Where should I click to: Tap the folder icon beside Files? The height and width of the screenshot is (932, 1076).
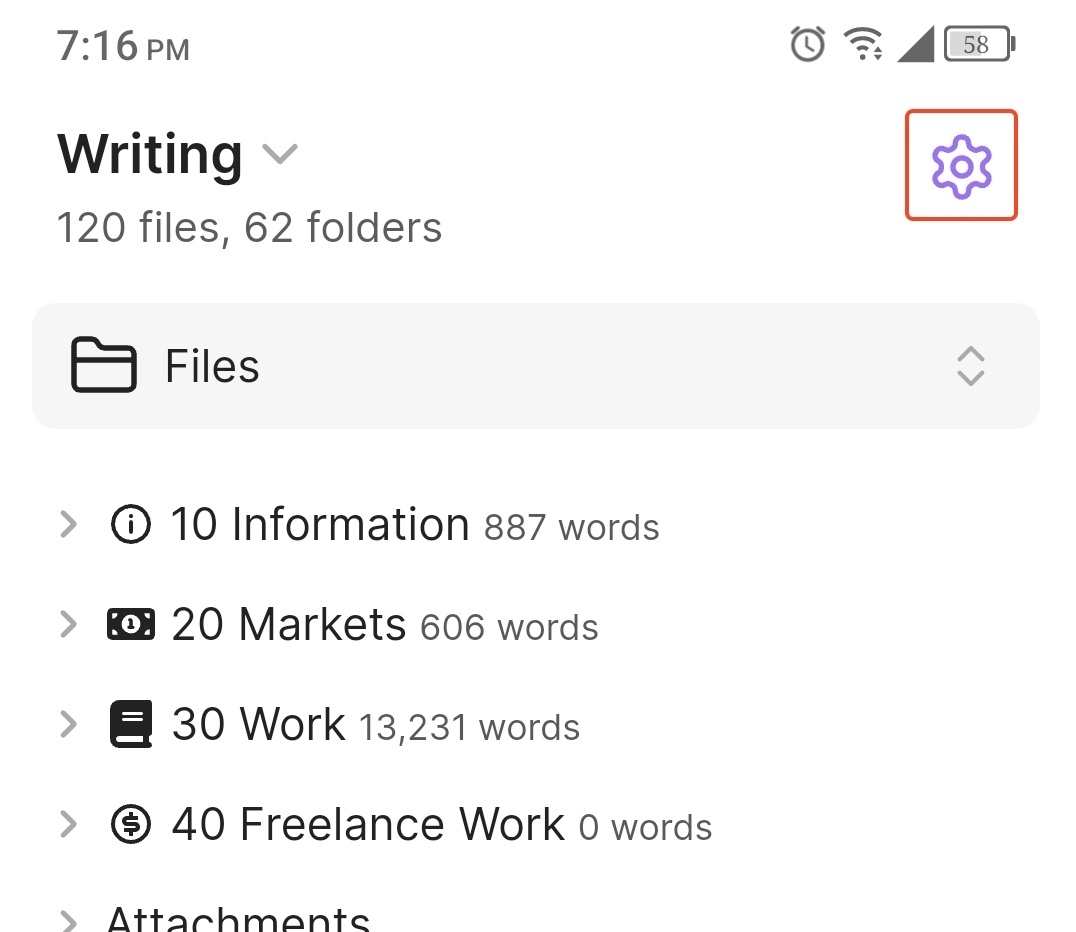[103, 366]
